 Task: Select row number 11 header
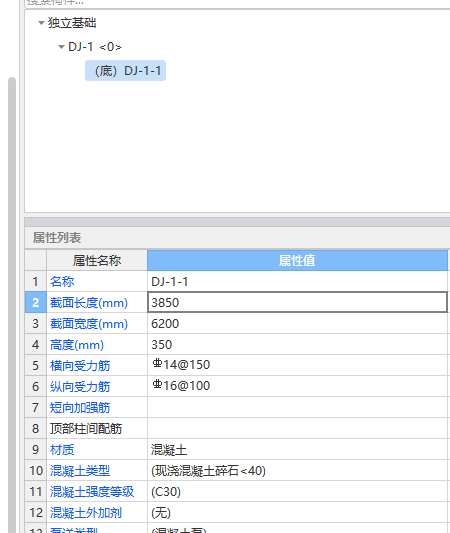tap(36, 492)
